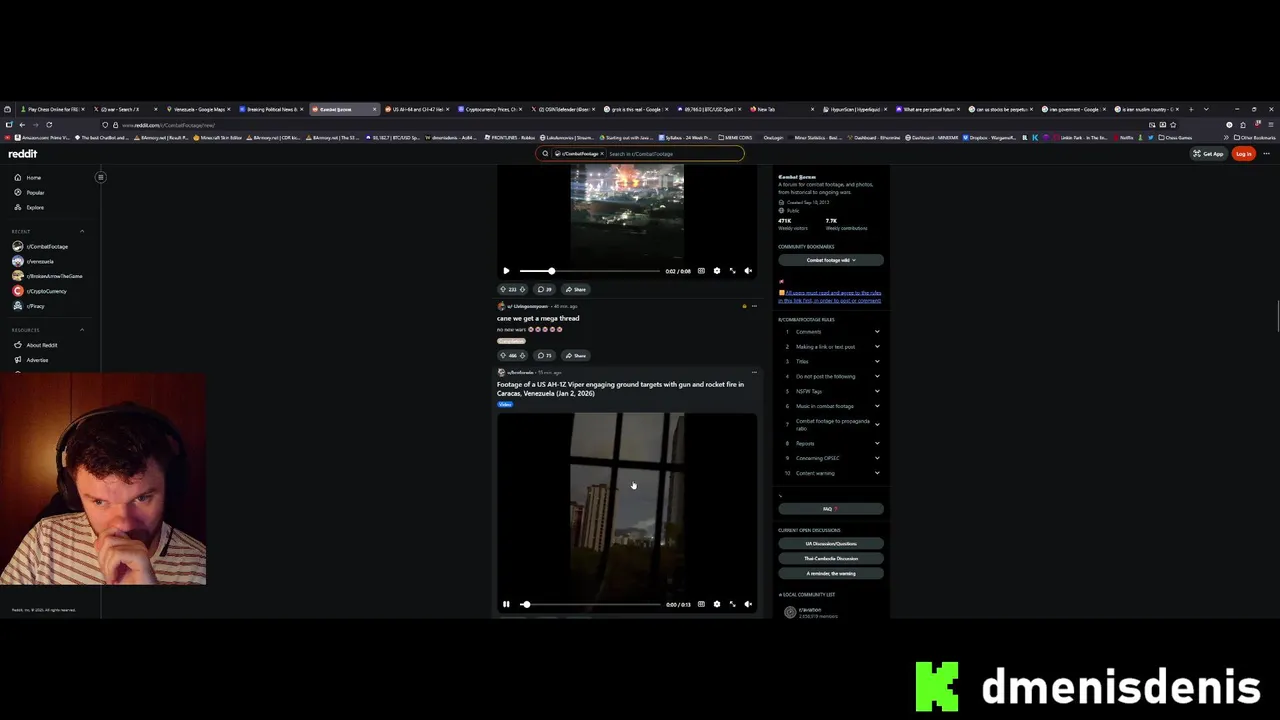Seek along the top video progress bar
1280x720 pixels.
tap(590, 271)
